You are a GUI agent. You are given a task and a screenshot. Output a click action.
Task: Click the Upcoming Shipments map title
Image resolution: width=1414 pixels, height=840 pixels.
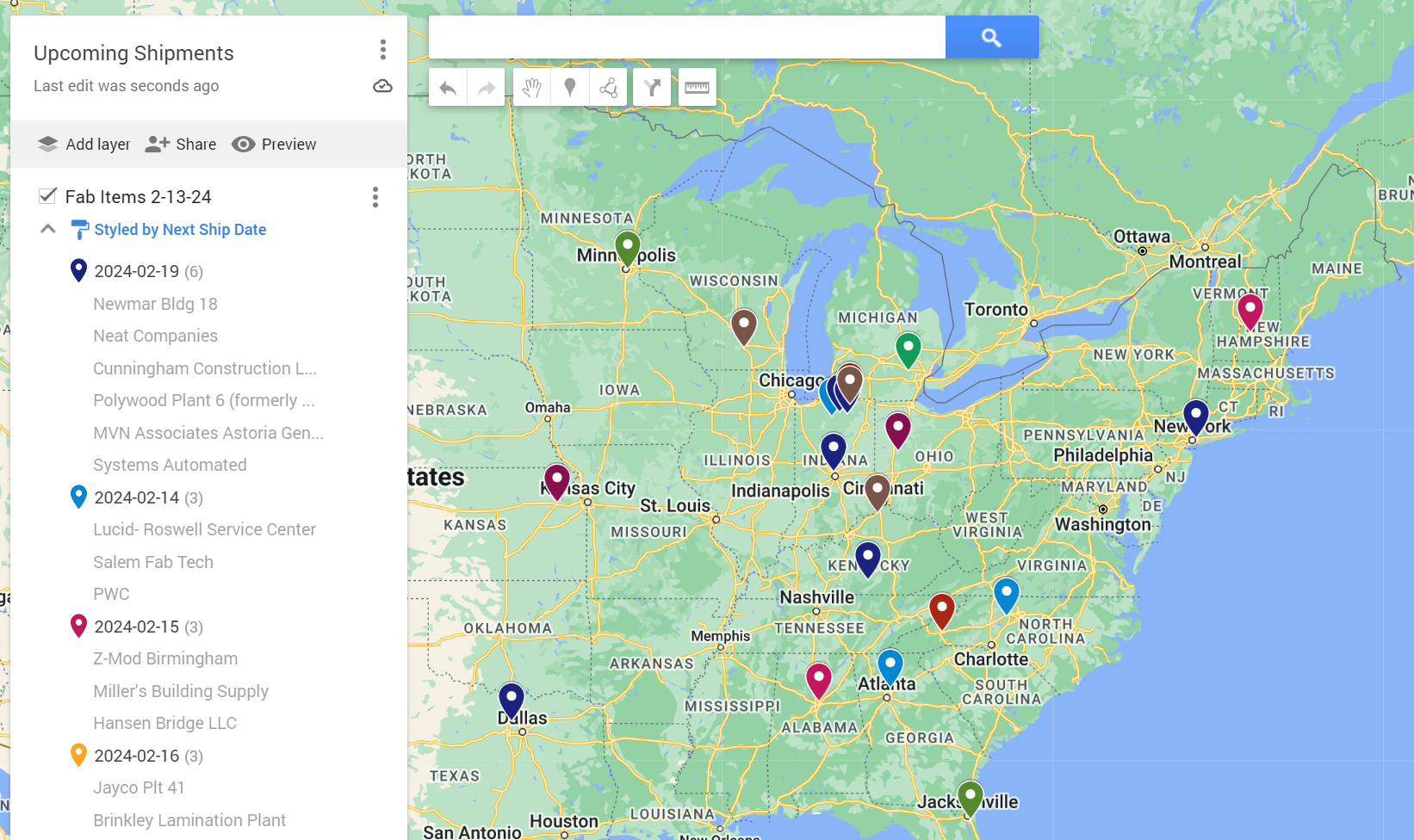click(x=133, y=52)
